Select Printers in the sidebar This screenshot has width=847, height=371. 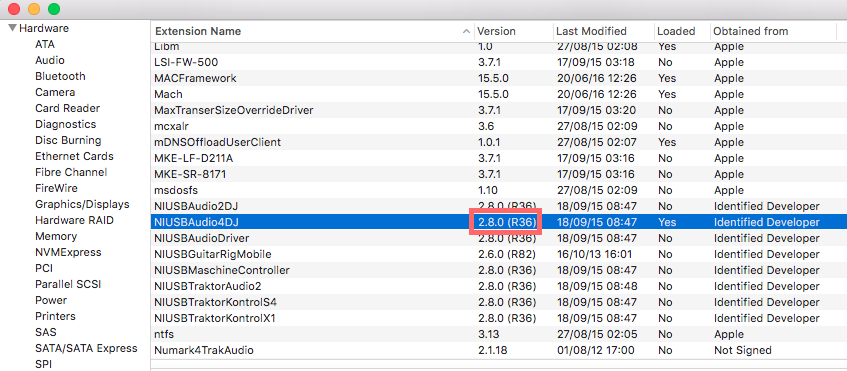click(55, 316)
